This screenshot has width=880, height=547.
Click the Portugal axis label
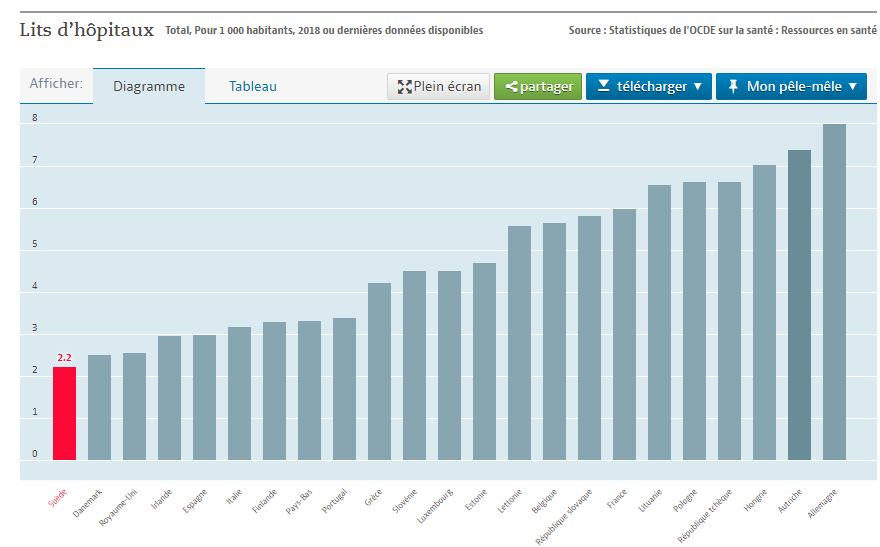(334, 501)
